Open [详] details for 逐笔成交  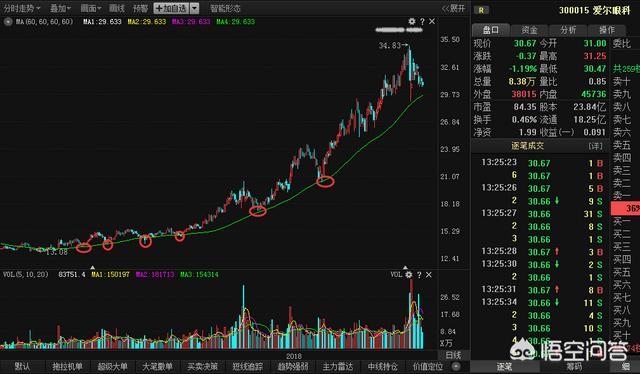596,146
